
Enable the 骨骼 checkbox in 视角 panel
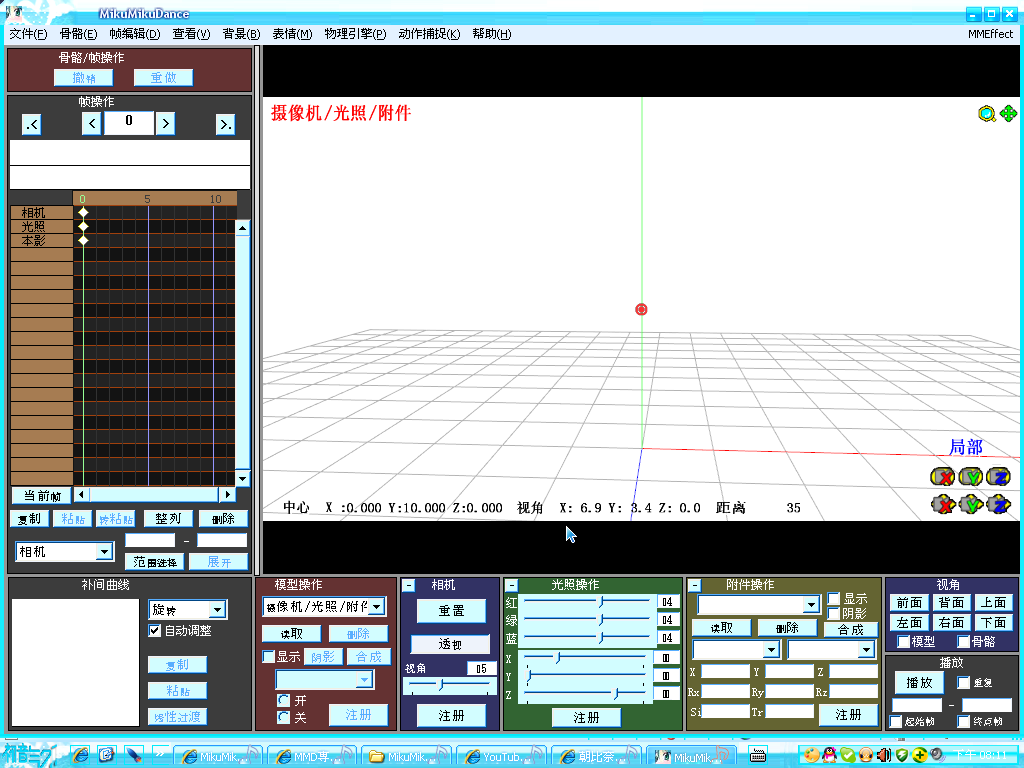click(963, 642)
